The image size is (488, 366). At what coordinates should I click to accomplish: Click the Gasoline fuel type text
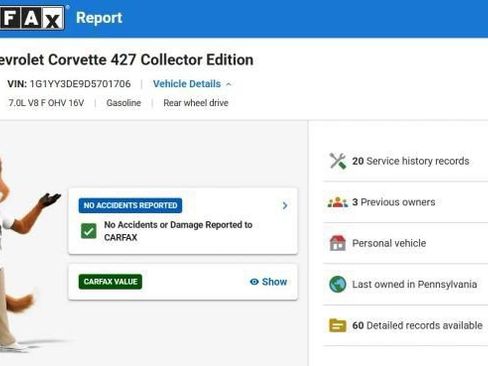point(124,103)
